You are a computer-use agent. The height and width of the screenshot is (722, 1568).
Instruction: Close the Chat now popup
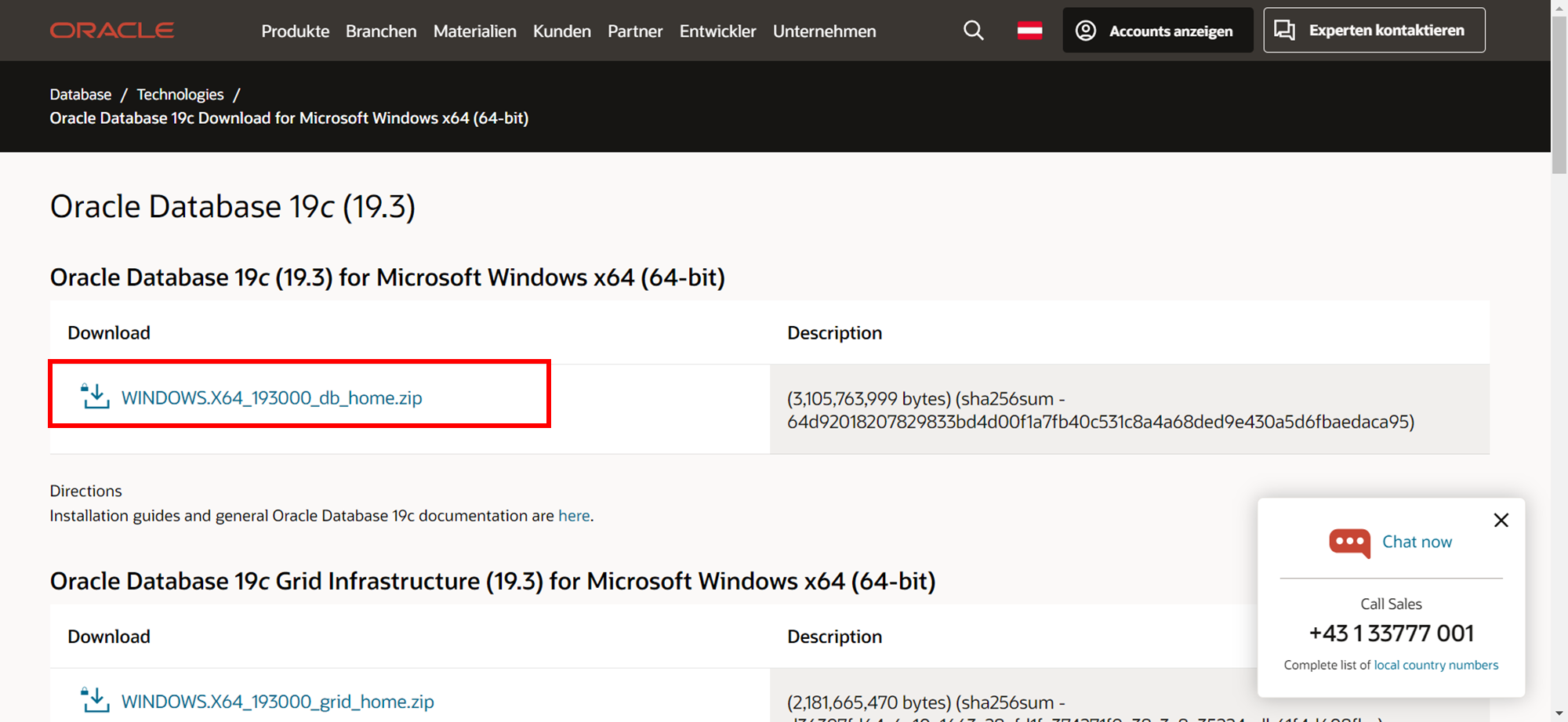click(x=1501, y=520)
